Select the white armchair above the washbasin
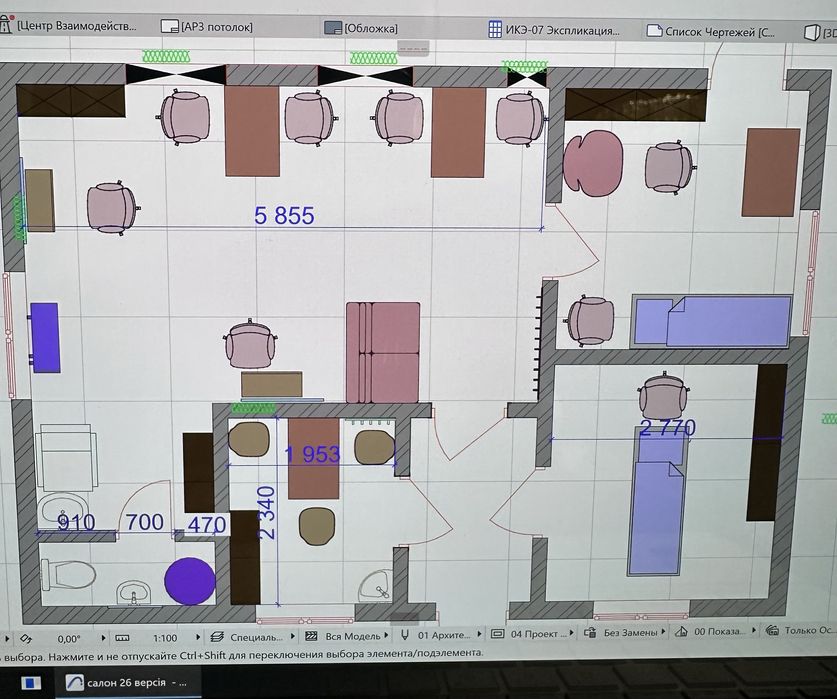Image resolution: width=837 pixels, height=699 pixels. 66,458
